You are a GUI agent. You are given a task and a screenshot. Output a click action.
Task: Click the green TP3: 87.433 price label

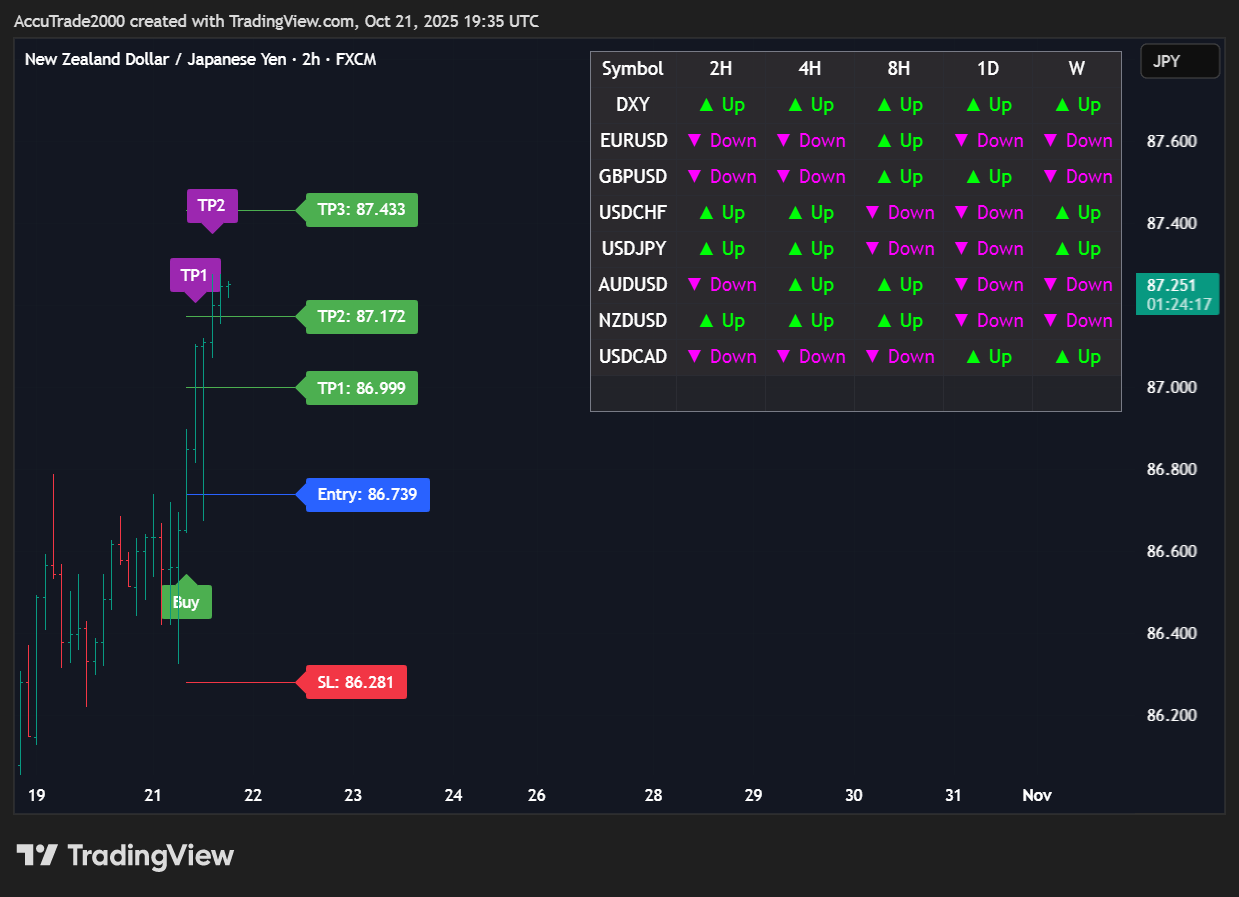point(361,210)
